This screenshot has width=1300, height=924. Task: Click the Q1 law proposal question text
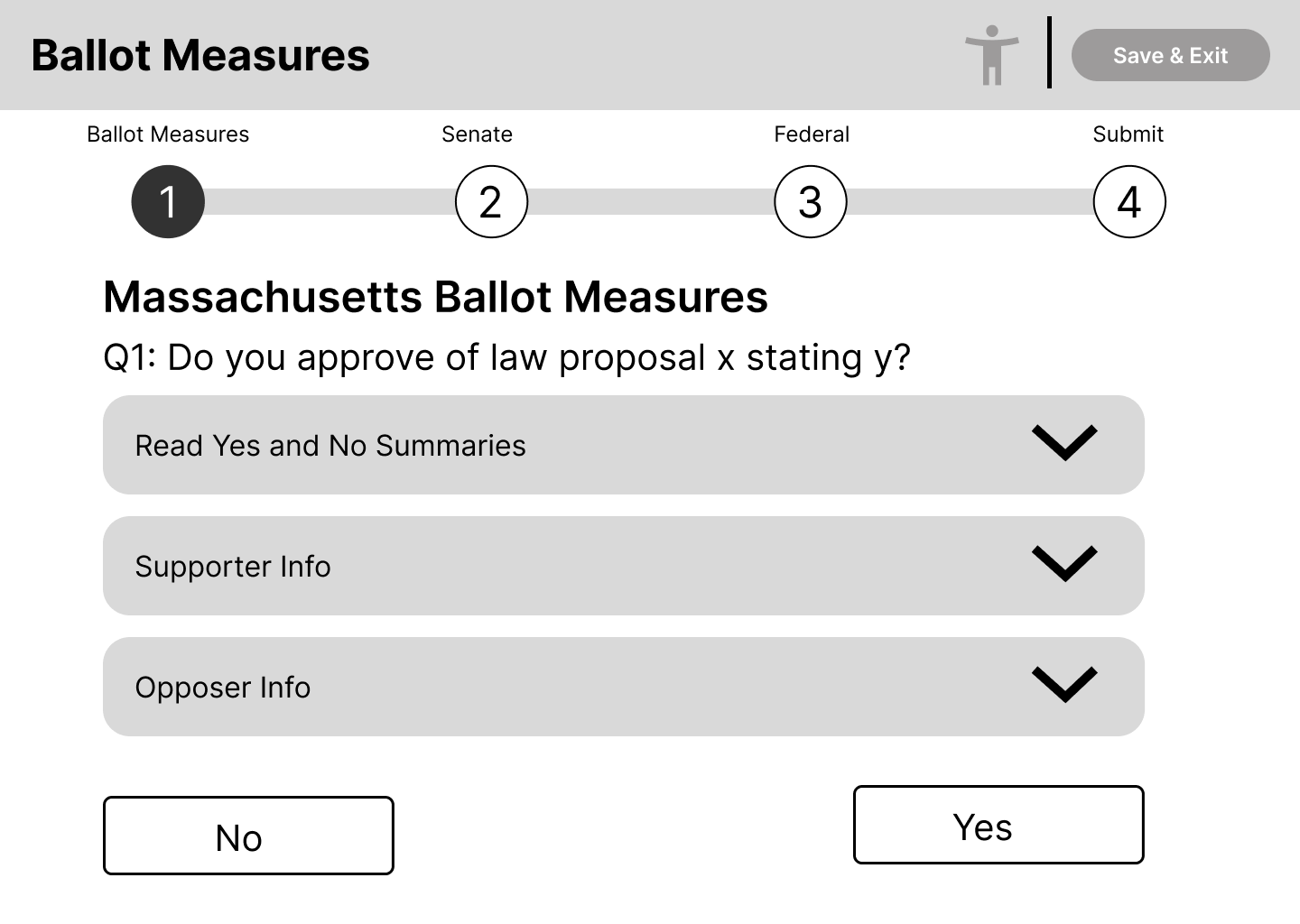click(506, 358)
